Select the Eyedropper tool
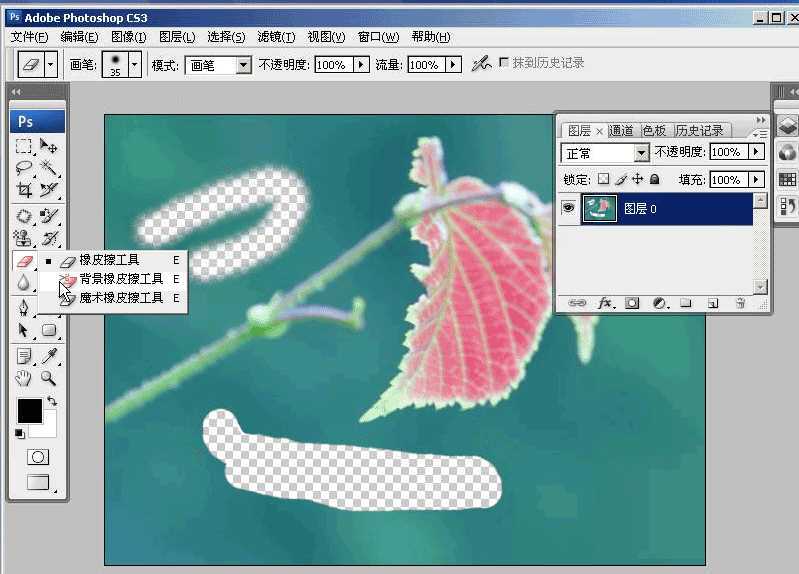Screen dimensions: 799x574 click(x=49, y=356)
